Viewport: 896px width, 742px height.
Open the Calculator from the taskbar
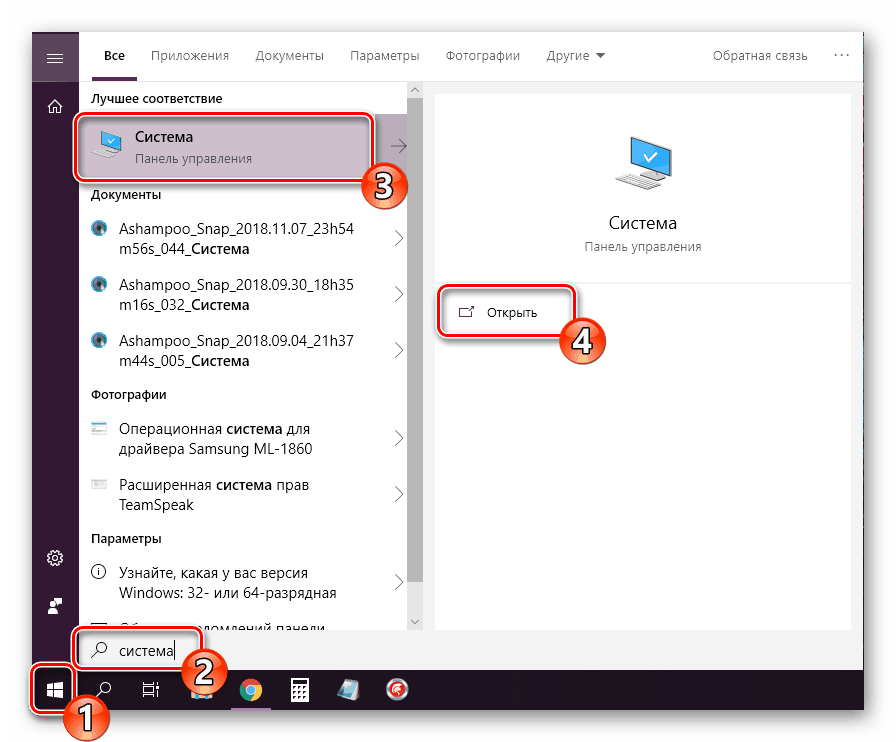(x=299, y=690)
